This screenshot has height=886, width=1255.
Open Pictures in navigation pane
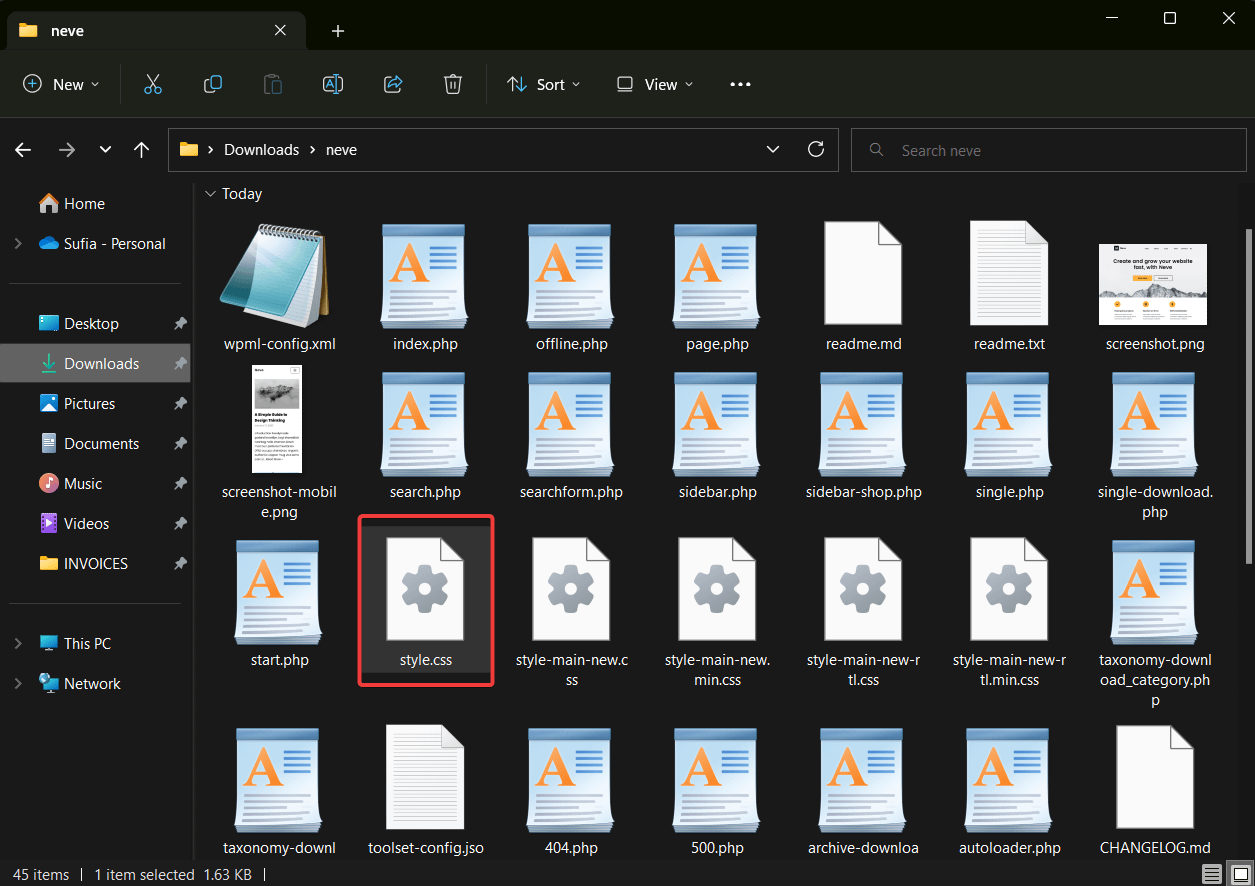tap(90, 404)
